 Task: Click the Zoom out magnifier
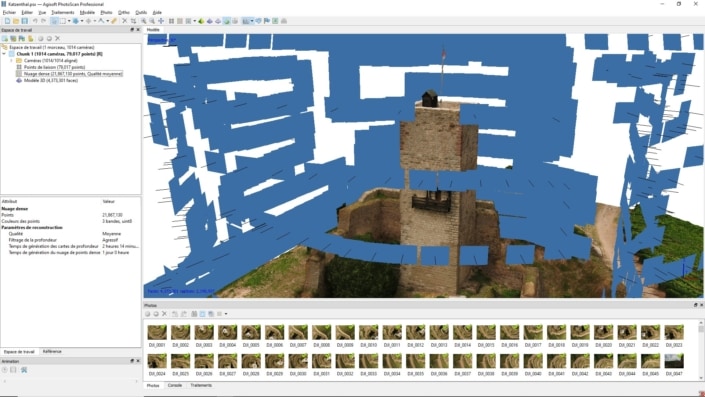(x=152, y=21)
